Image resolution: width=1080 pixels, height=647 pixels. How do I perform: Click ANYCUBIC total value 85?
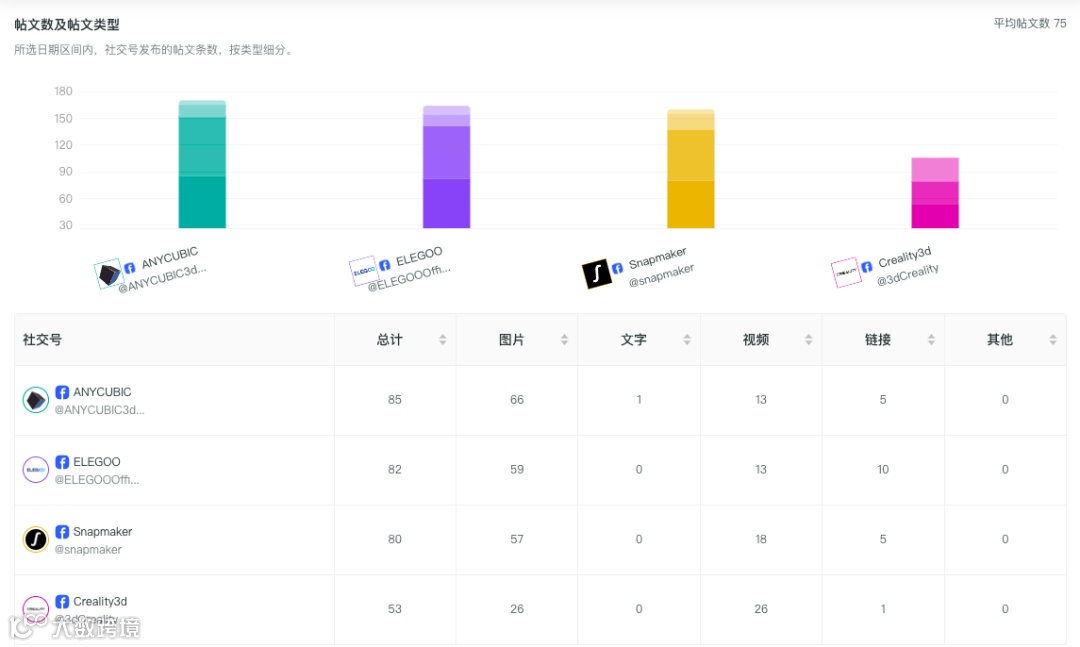click(395, 400)
